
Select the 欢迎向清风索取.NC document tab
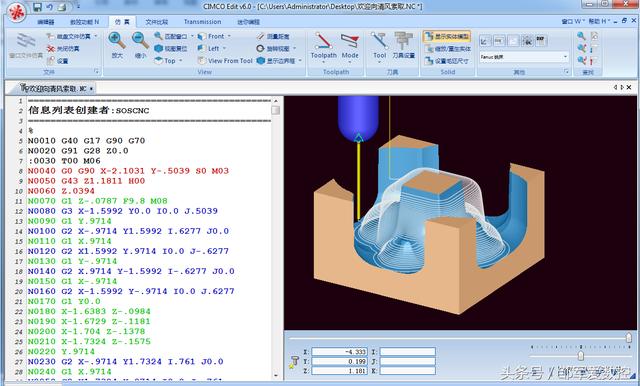(54, 88)
